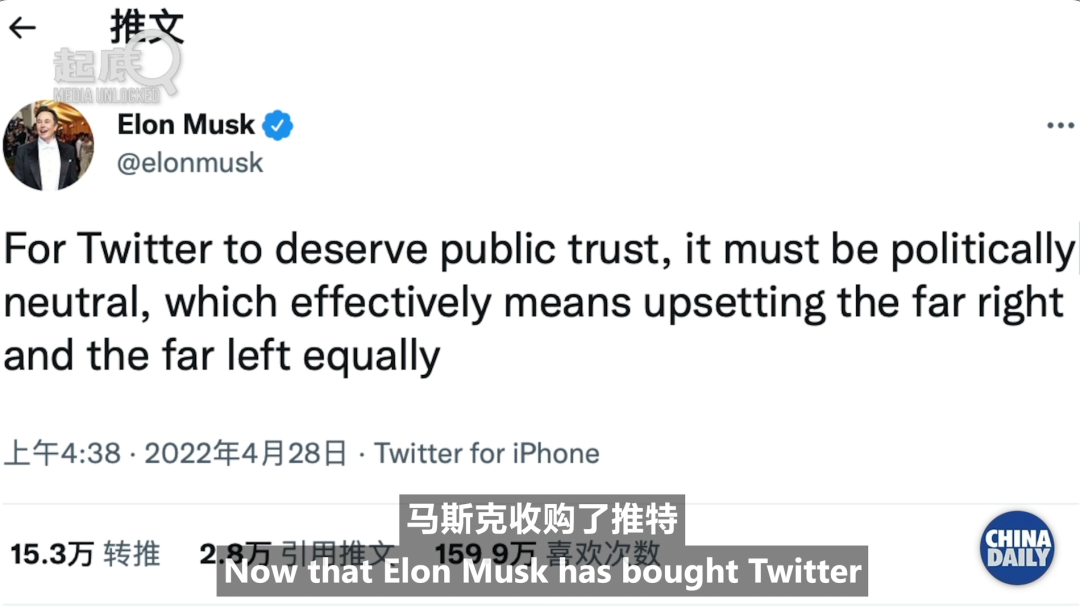
Task: Click the Elon Musk display name
Action: 186,125
